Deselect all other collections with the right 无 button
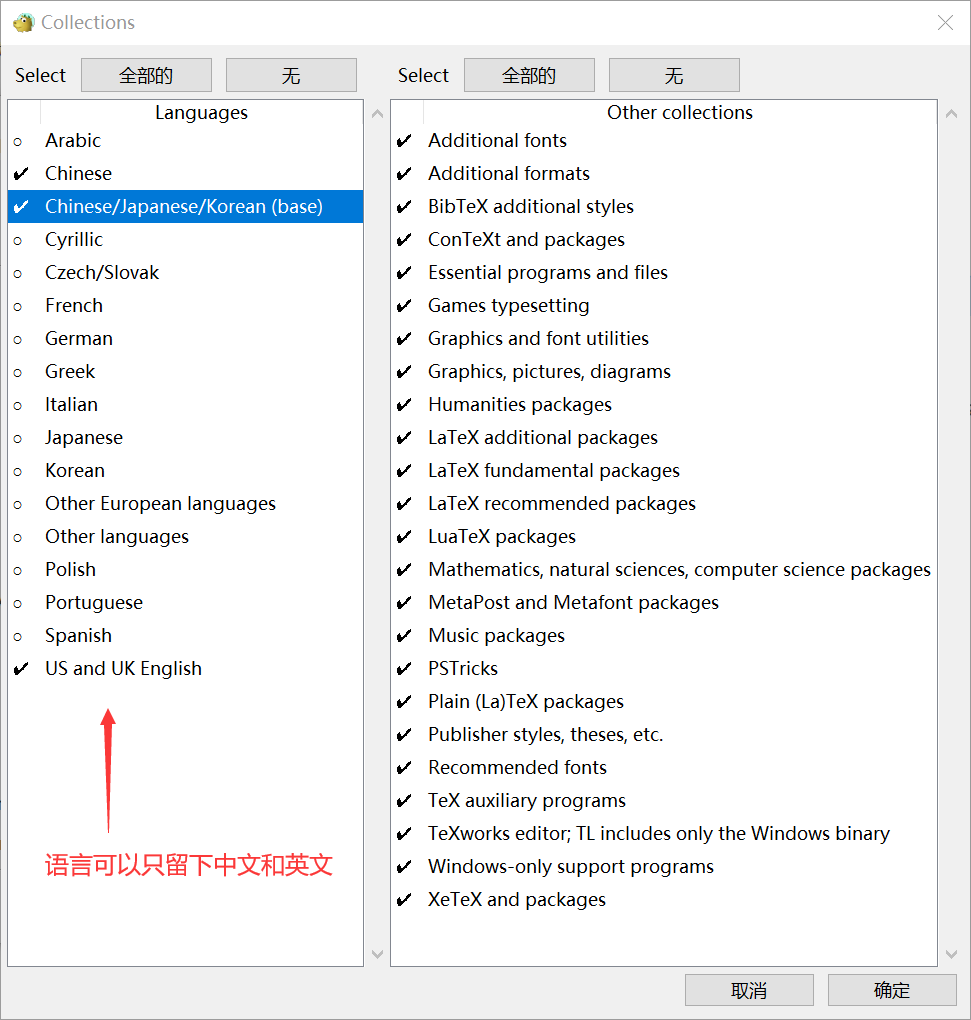Screen dimensions: 971x1020 (674, 75)
